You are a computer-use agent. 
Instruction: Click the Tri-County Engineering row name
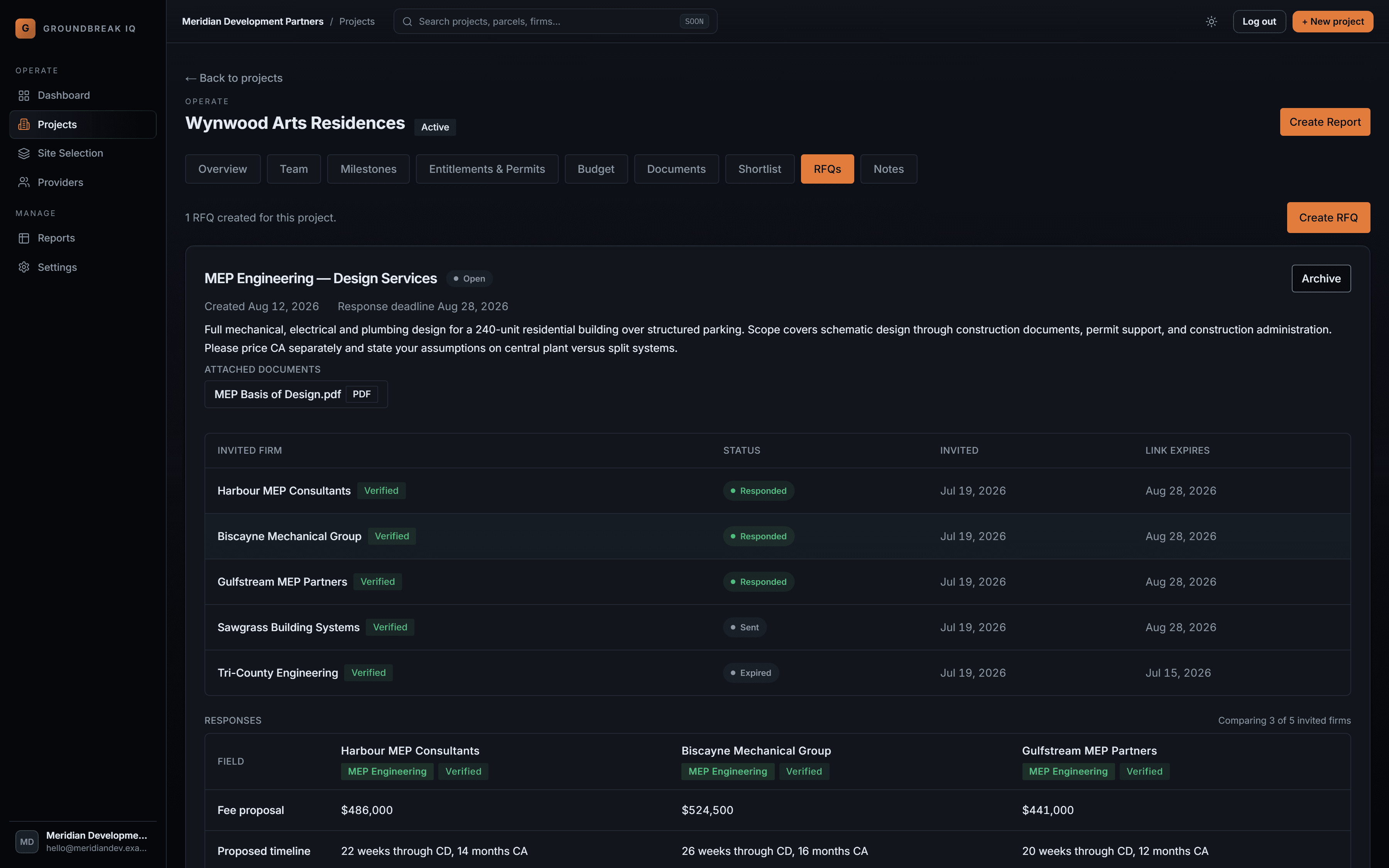(278, 673)
